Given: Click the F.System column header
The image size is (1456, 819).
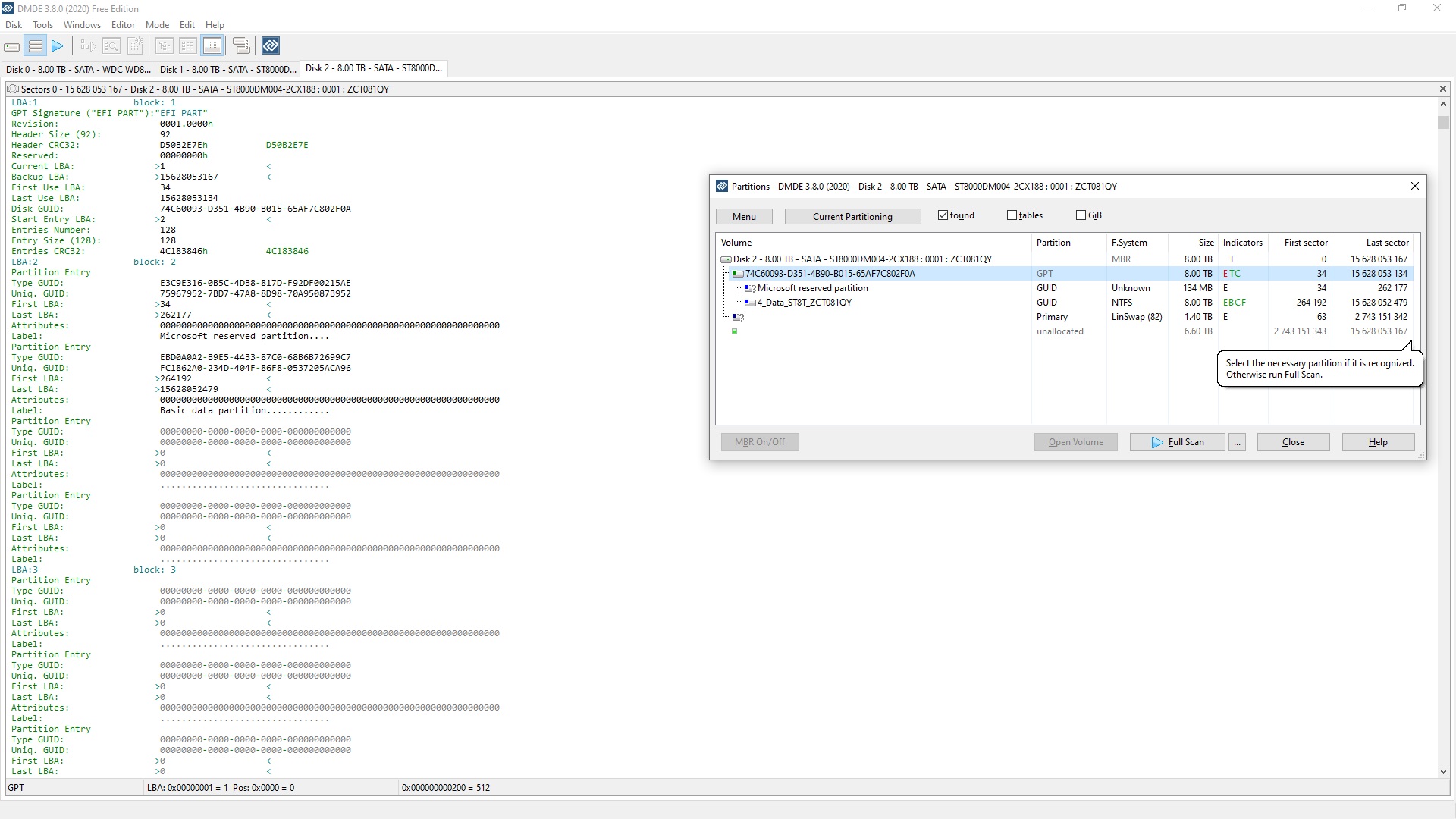Looking at the screenshot, I should click(x=1137, y=243).
